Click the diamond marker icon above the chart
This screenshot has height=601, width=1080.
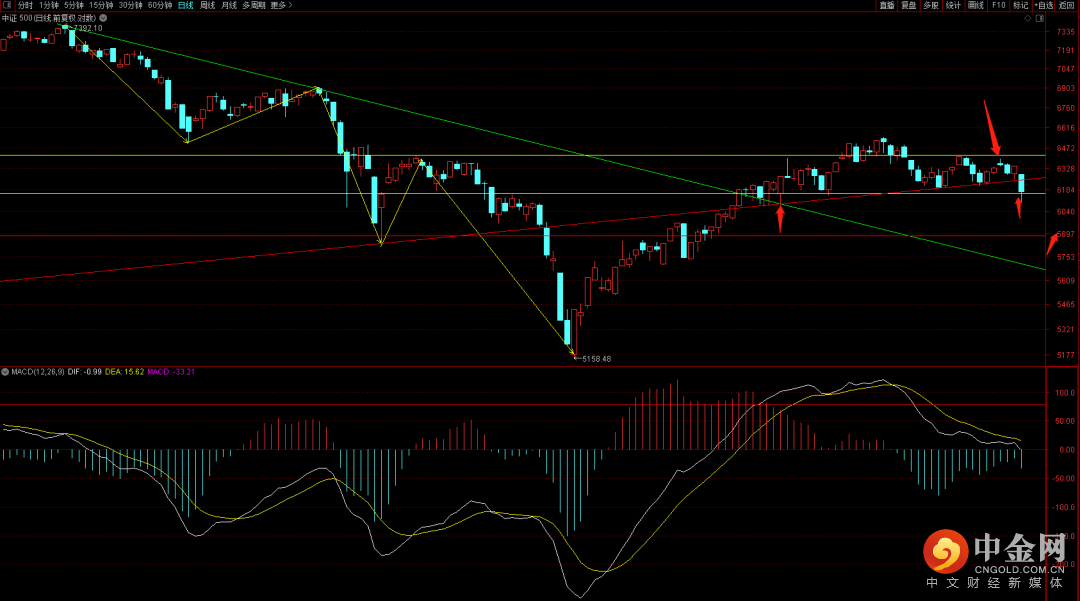point(1028,19)
